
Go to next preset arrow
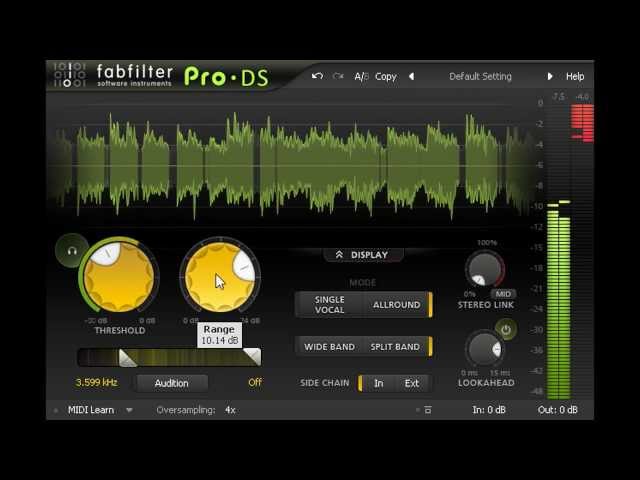click(550, 76)
